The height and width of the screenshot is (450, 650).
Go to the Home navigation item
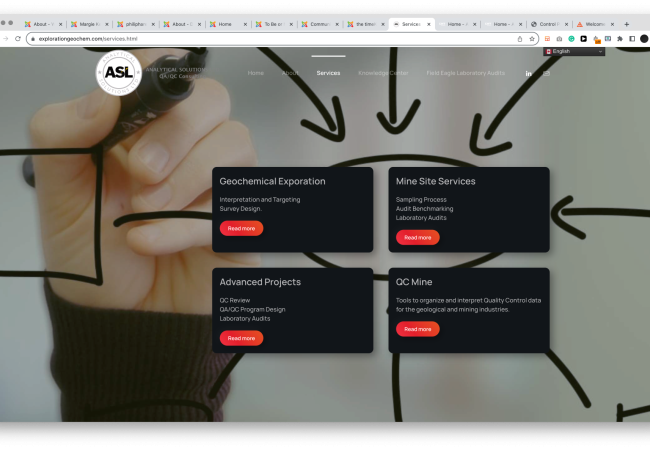point(256,73)
